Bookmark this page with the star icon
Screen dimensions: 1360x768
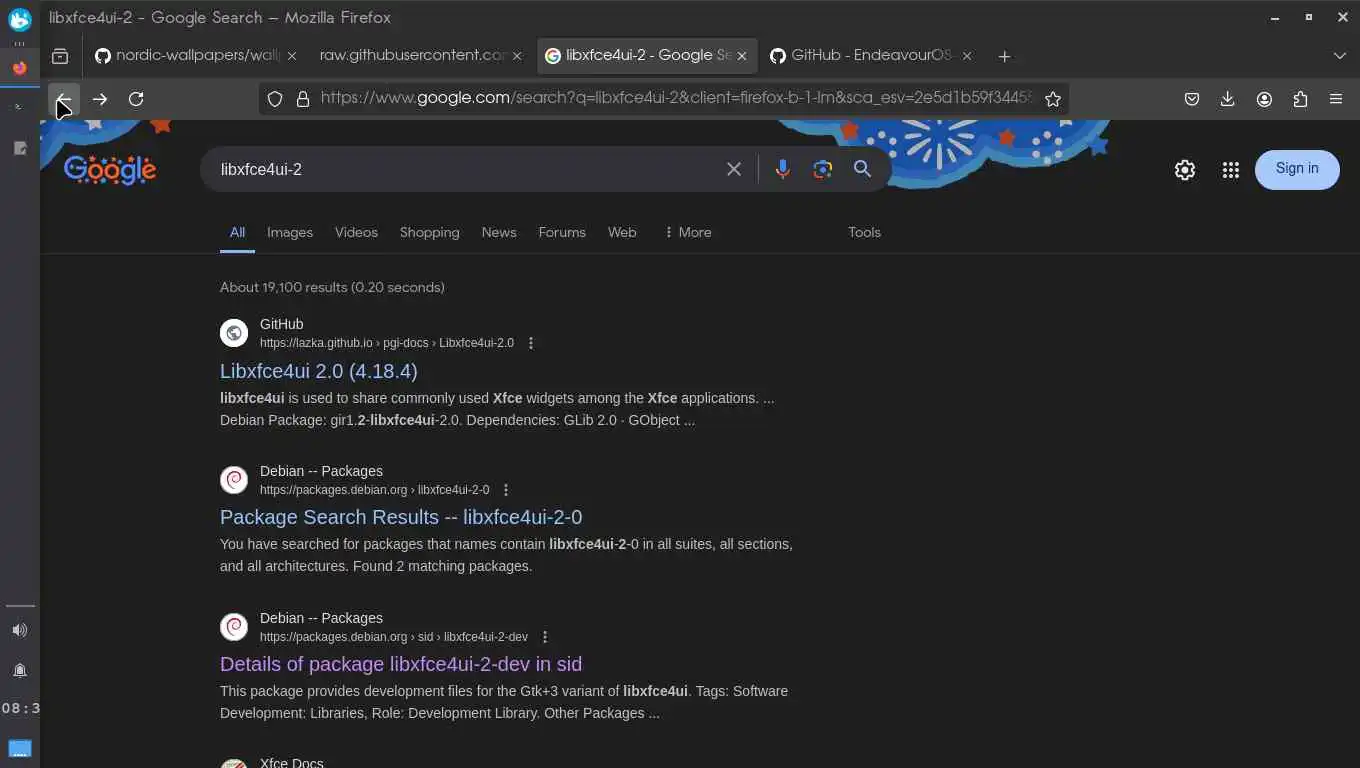click(x=1053, y=99)
